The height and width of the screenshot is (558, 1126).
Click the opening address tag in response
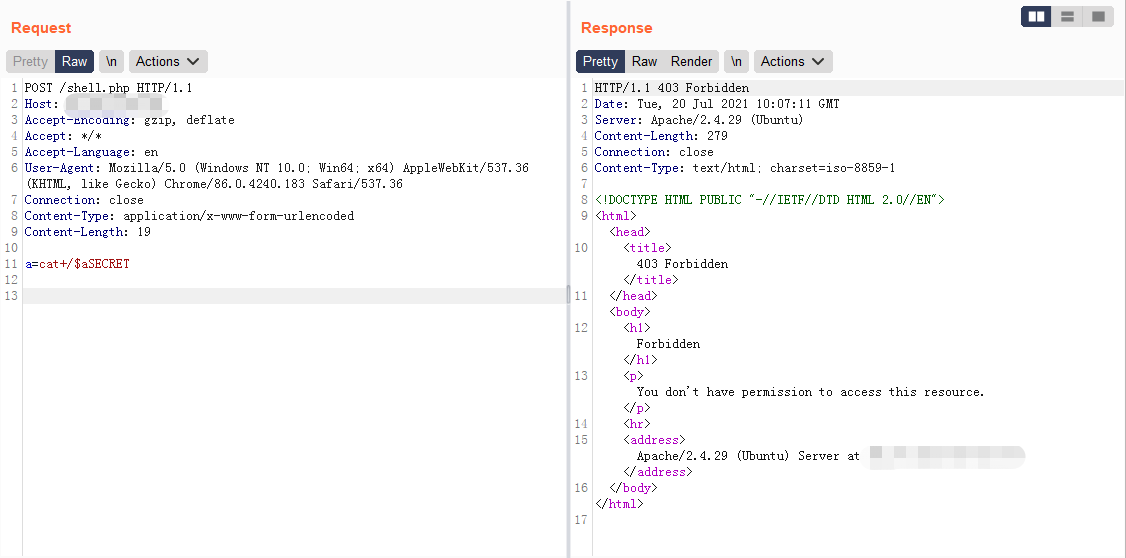(654, 440)
